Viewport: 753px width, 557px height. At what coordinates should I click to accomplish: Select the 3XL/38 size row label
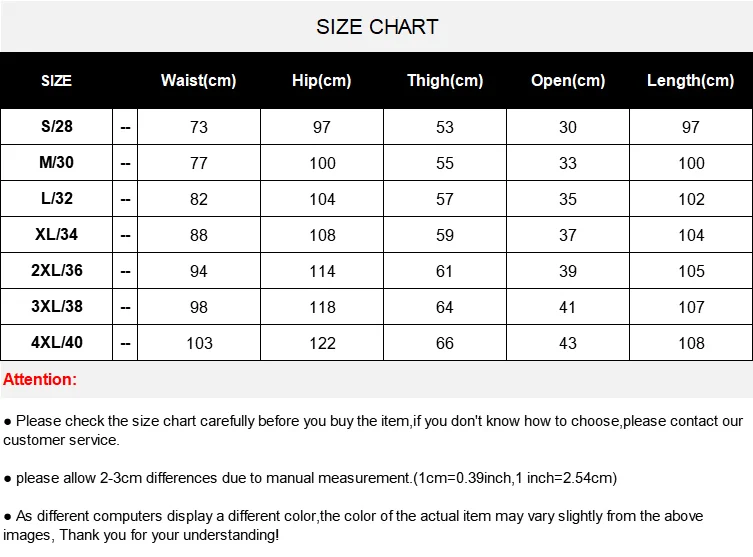(x=57, y=306)
